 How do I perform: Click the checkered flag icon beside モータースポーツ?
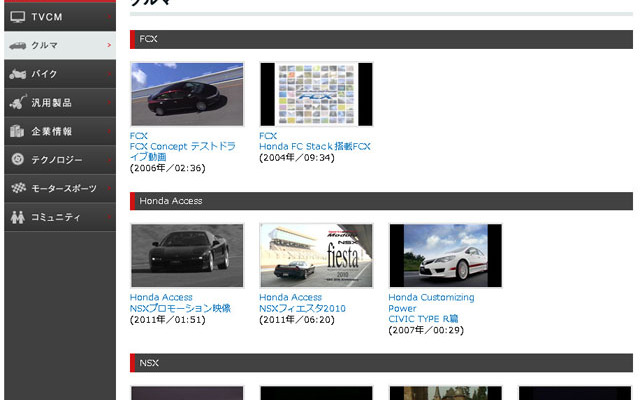(18, 188)
